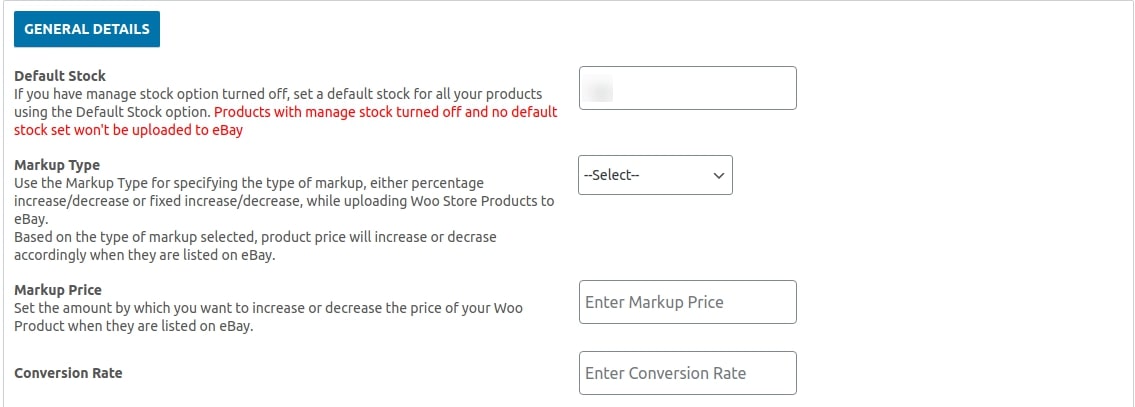The height and width of the screenshot is (407, 1135).
Task: Click the '--Select--' text in the combo box
Action: click(612, 176)
